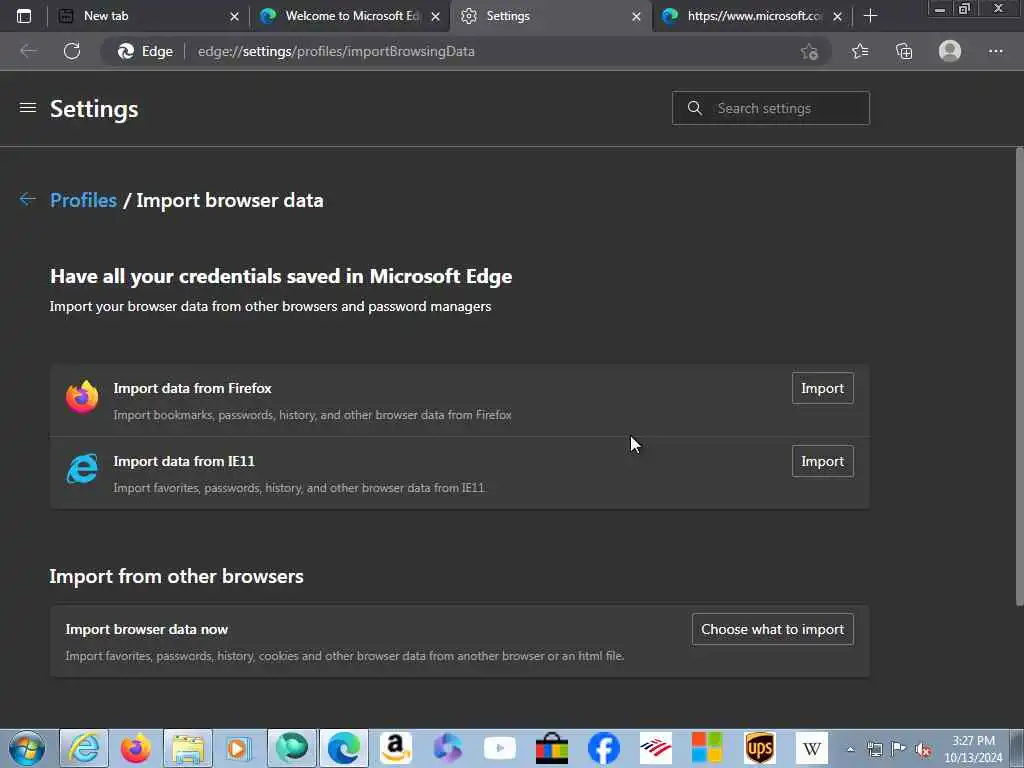This screenshot has height=768, width=1024.
Task: Open the profile avatar menu
Action: [950, 51]
